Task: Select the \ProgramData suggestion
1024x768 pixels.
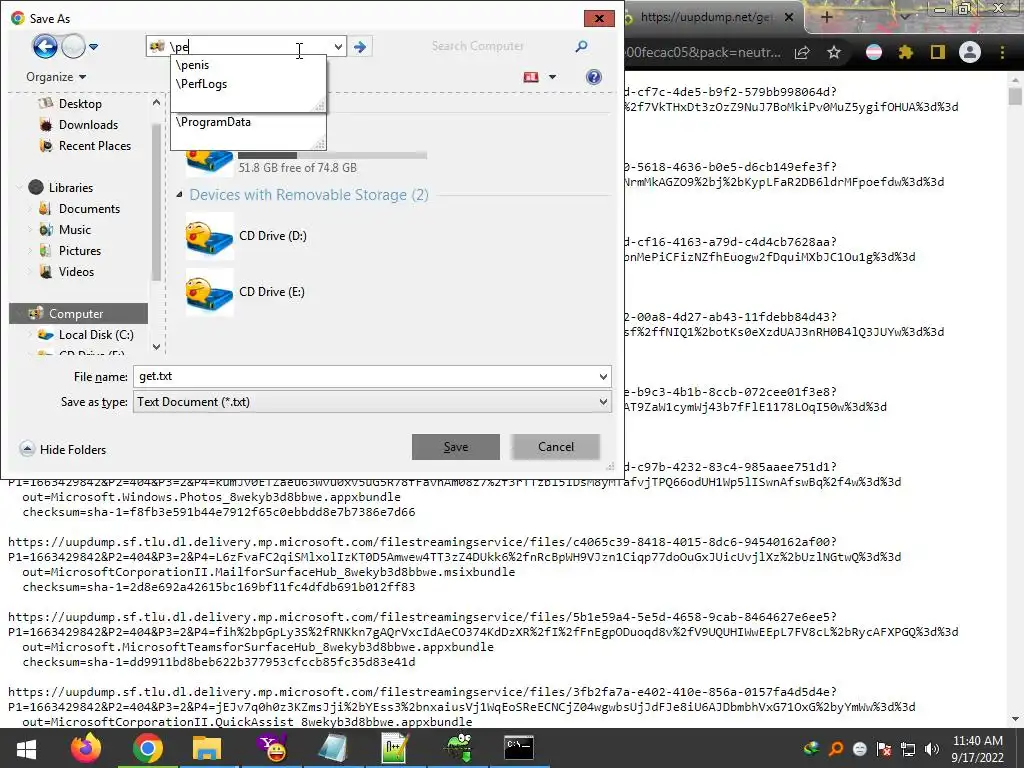Action: click(213, 121)
